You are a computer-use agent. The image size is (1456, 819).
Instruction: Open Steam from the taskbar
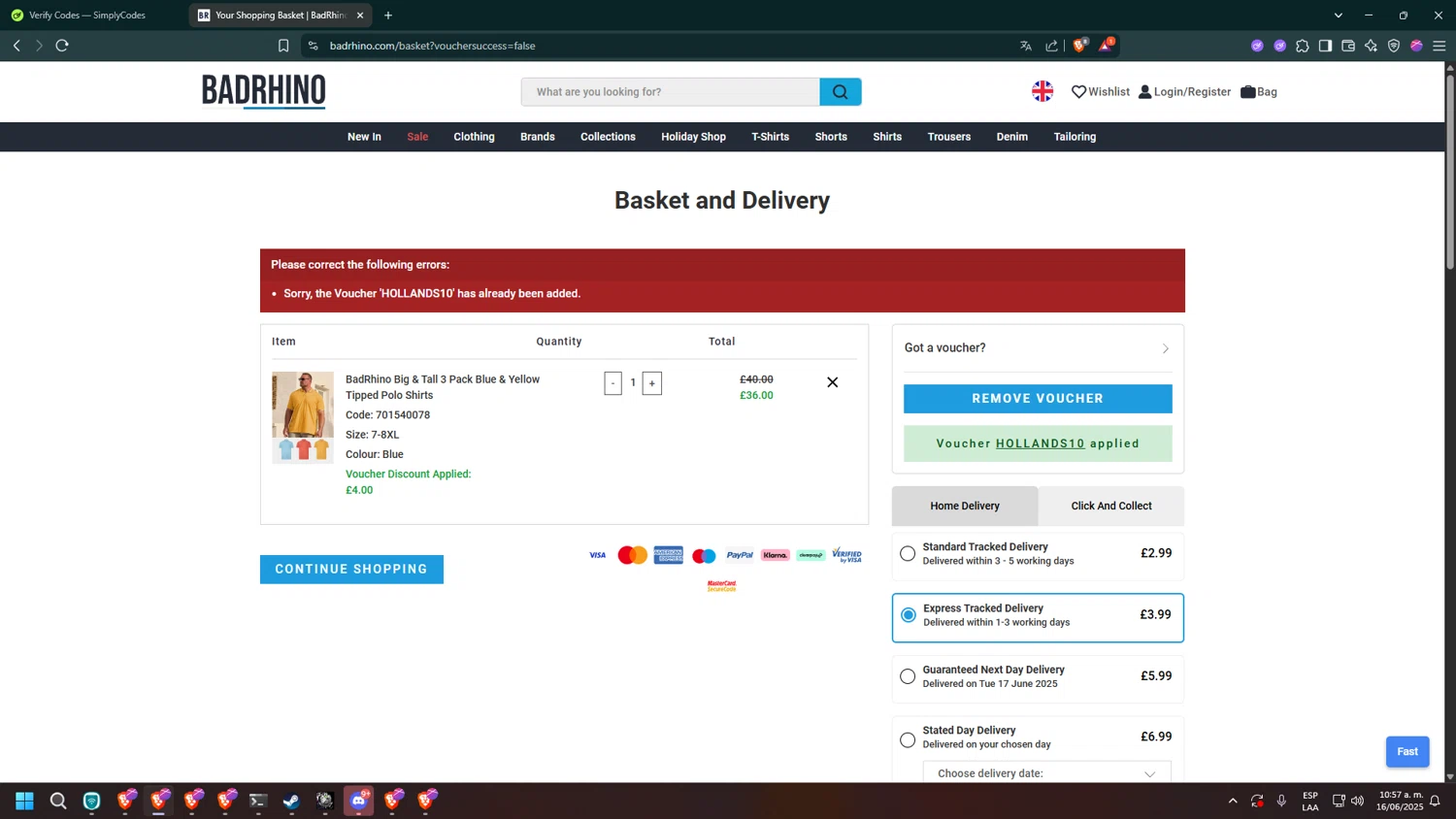tap(291, 801)
